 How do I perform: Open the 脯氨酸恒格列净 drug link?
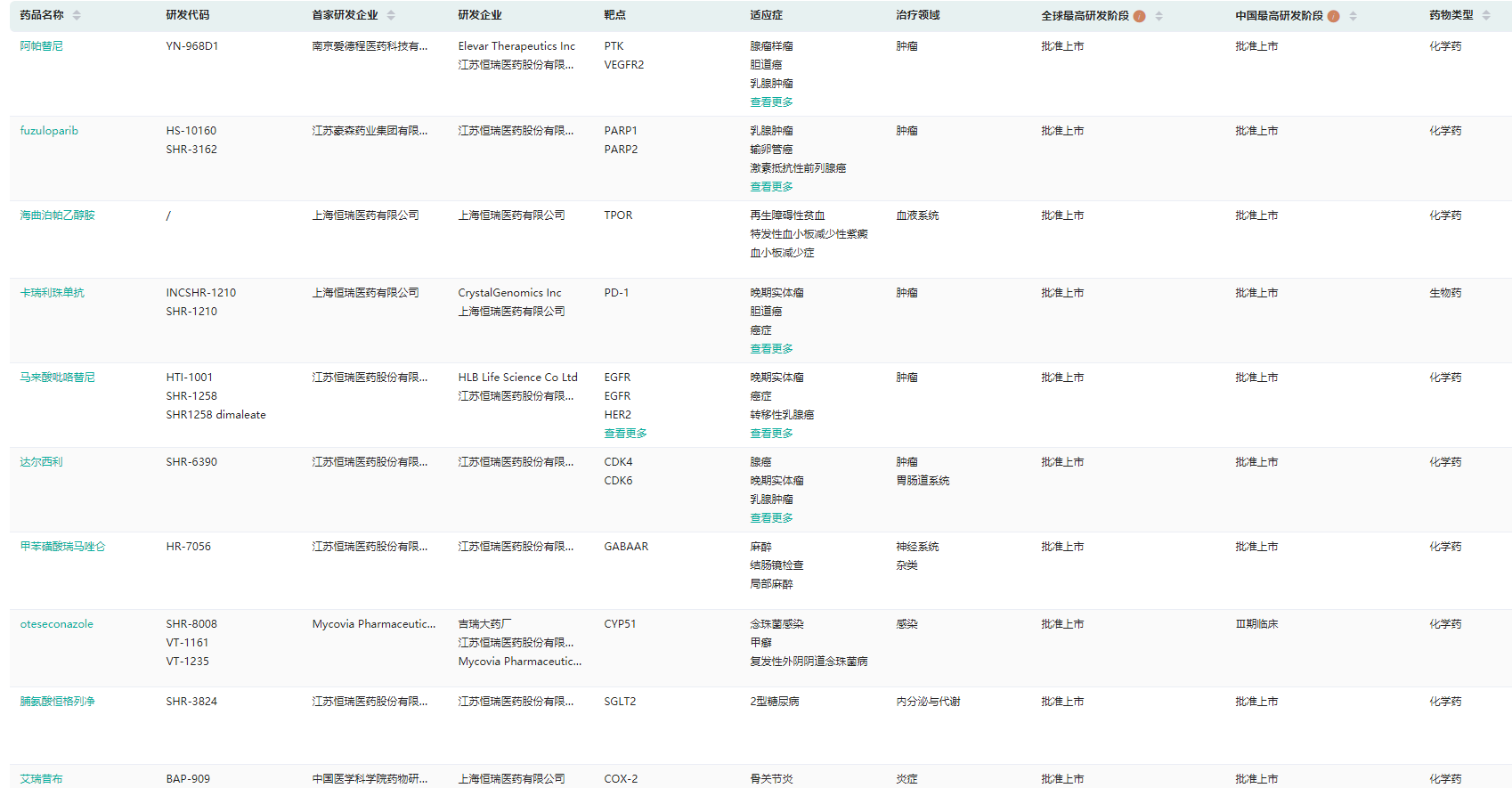[57, 702]
